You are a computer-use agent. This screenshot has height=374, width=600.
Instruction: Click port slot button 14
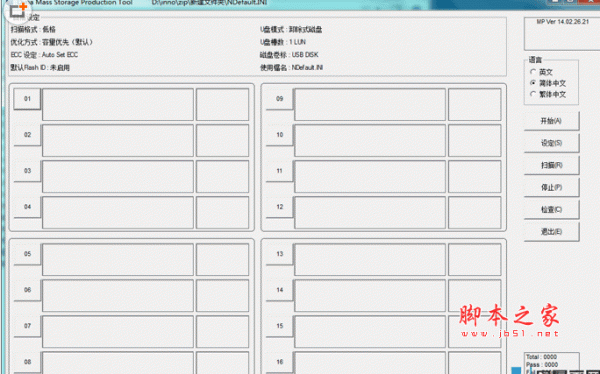tap(280, 290)
